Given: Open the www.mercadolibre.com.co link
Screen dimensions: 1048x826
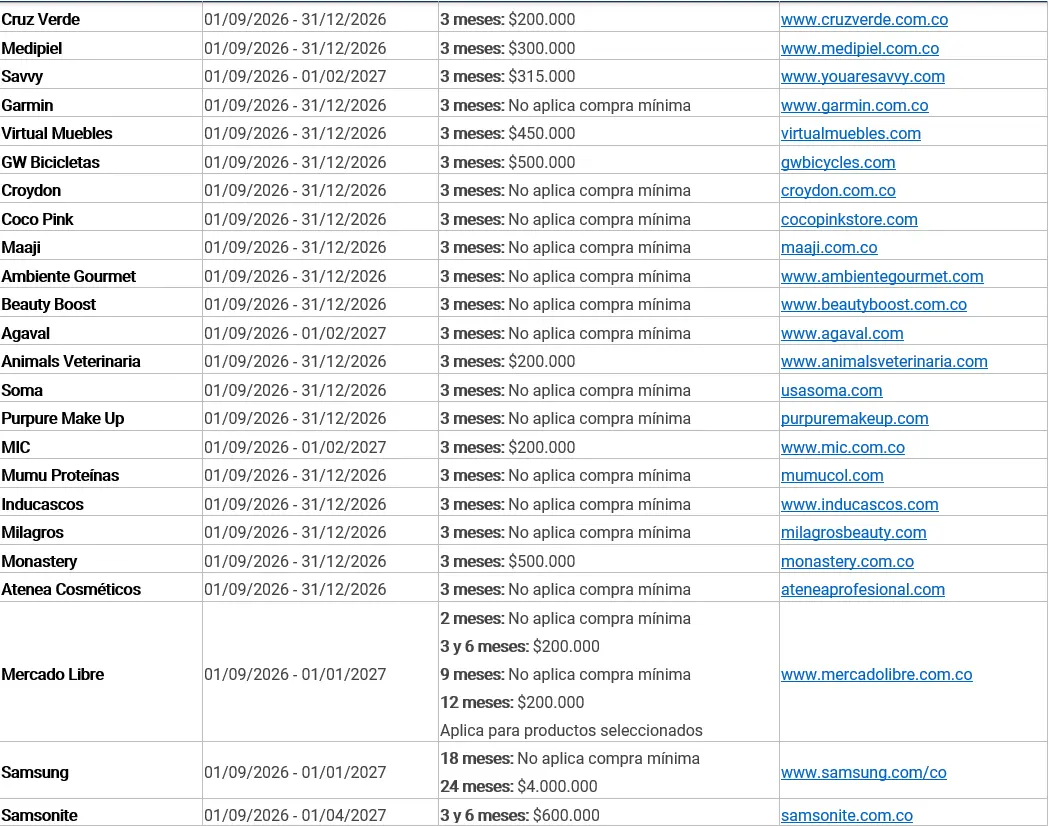Looking at the screenshot, I should tap(876, 674).
